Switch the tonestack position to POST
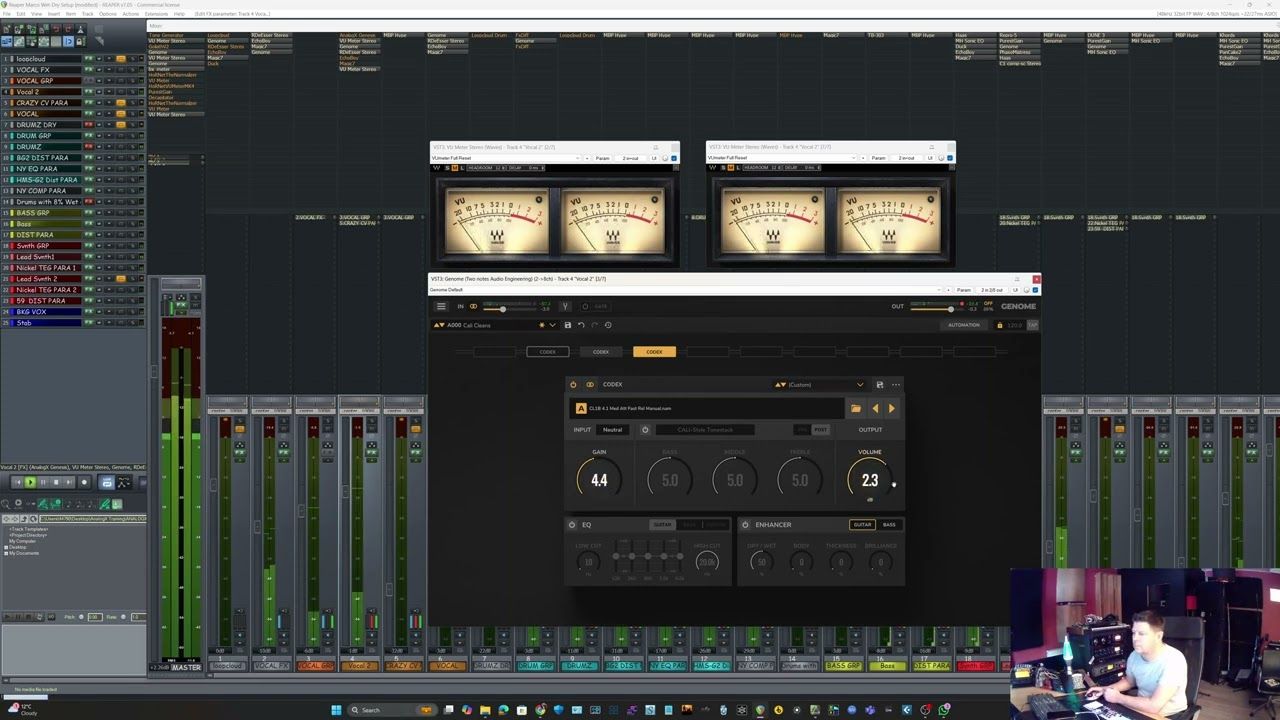 (x=821, y=430)
